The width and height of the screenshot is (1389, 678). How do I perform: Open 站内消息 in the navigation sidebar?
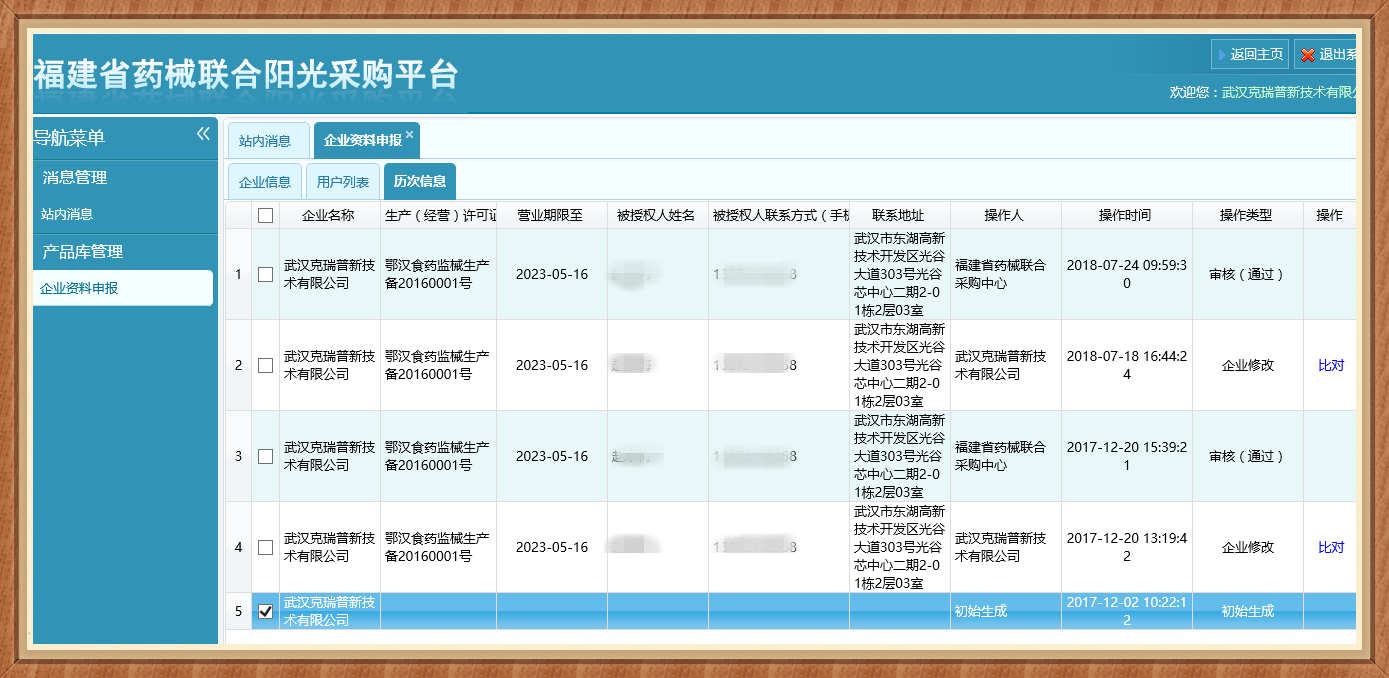pyautogui.click(x=67, y=214)
